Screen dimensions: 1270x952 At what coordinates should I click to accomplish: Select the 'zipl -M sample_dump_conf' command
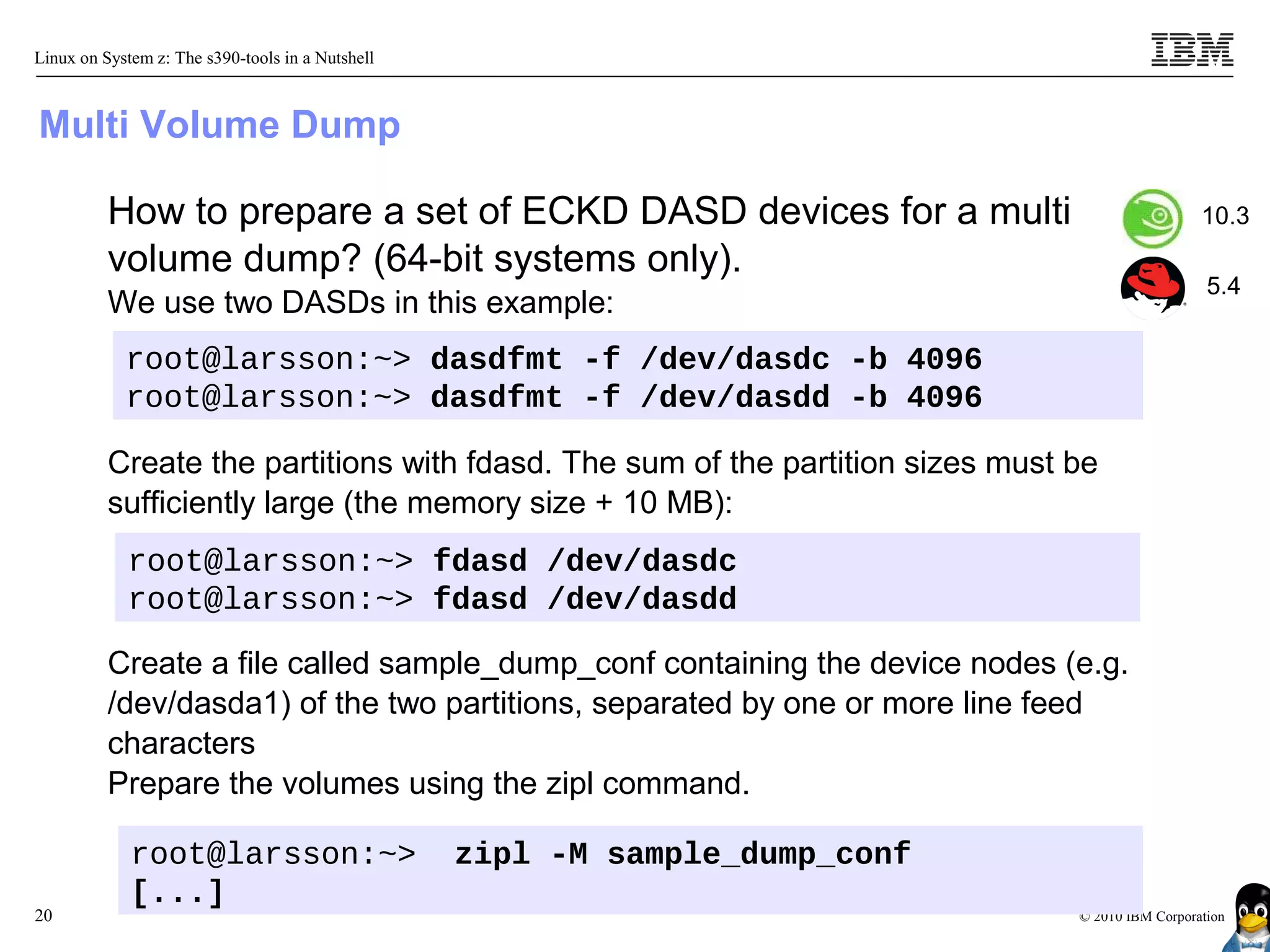click(x=683, y=855)
